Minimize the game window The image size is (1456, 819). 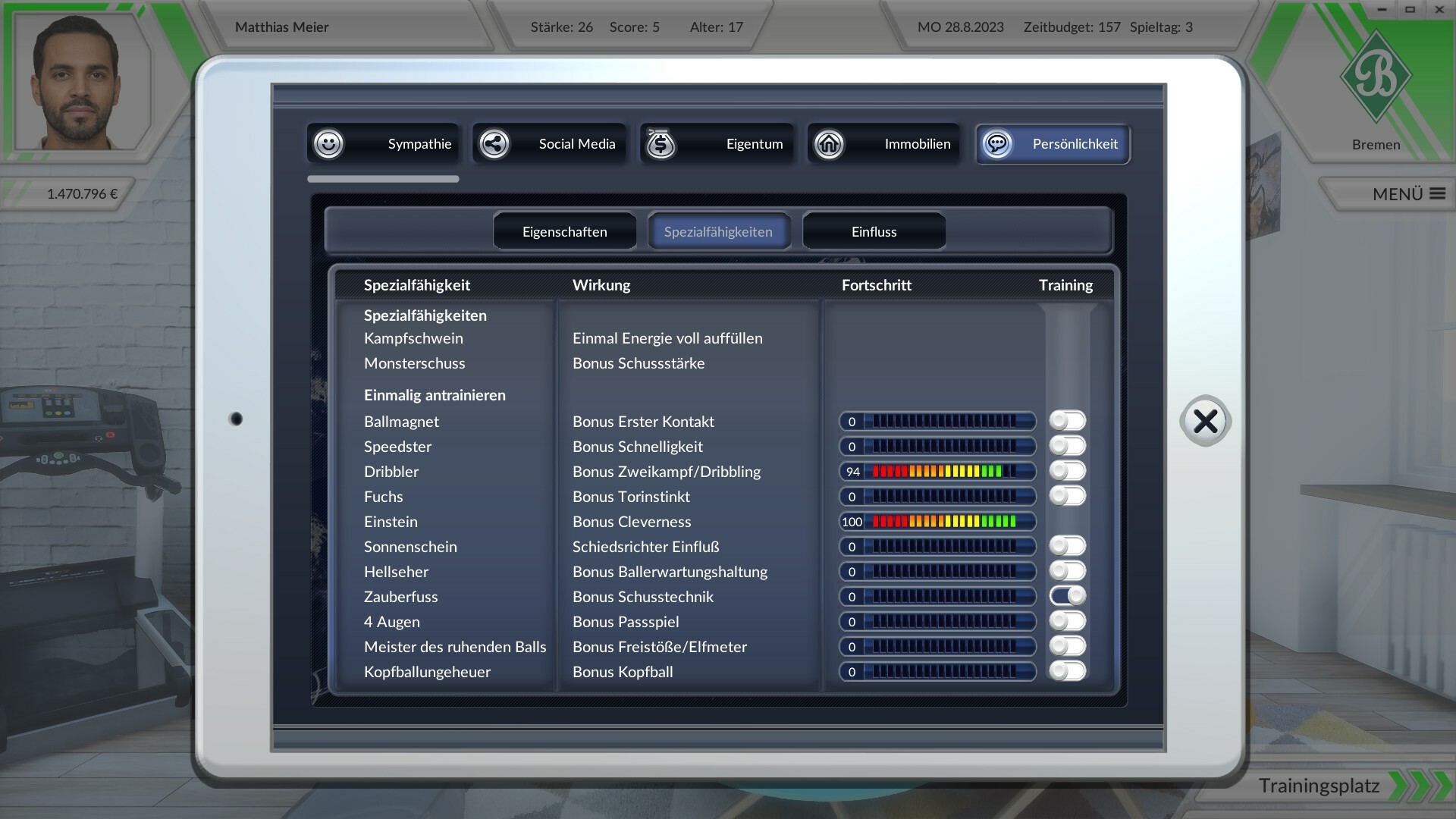pyautogui.click(x=1382, y=10)
